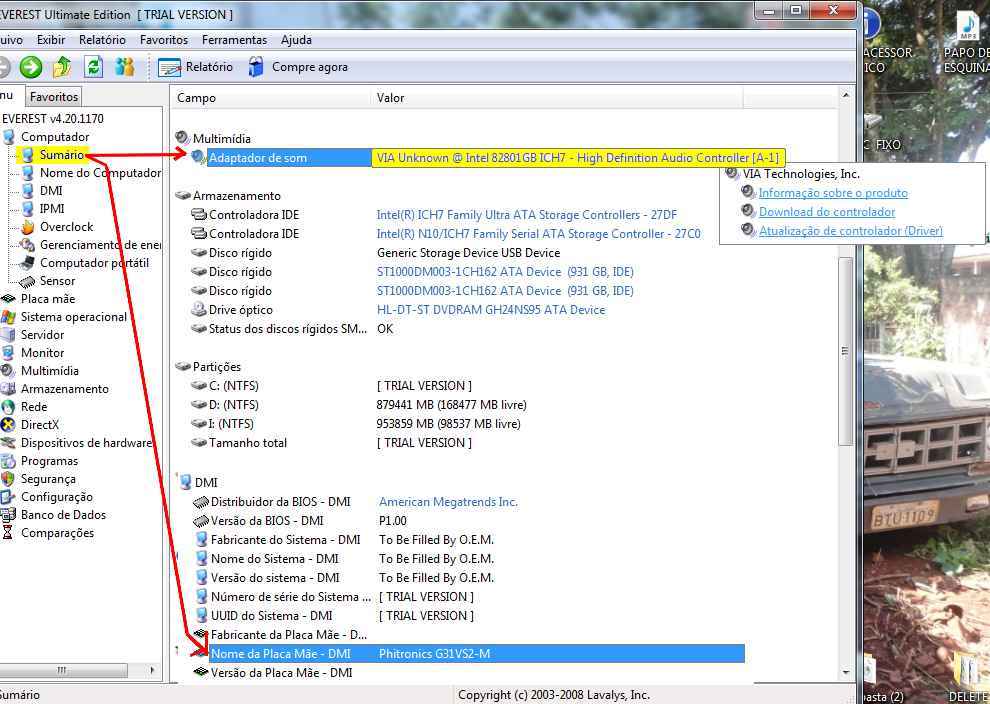Open the Favoritos menu

pyautogui.click(x=164, y=40)
